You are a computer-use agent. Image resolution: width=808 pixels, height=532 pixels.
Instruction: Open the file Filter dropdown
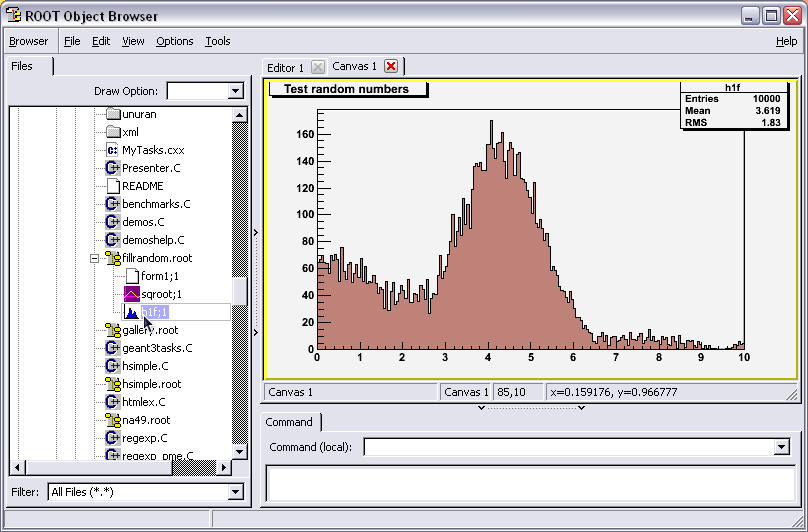(x=236, y=492)
